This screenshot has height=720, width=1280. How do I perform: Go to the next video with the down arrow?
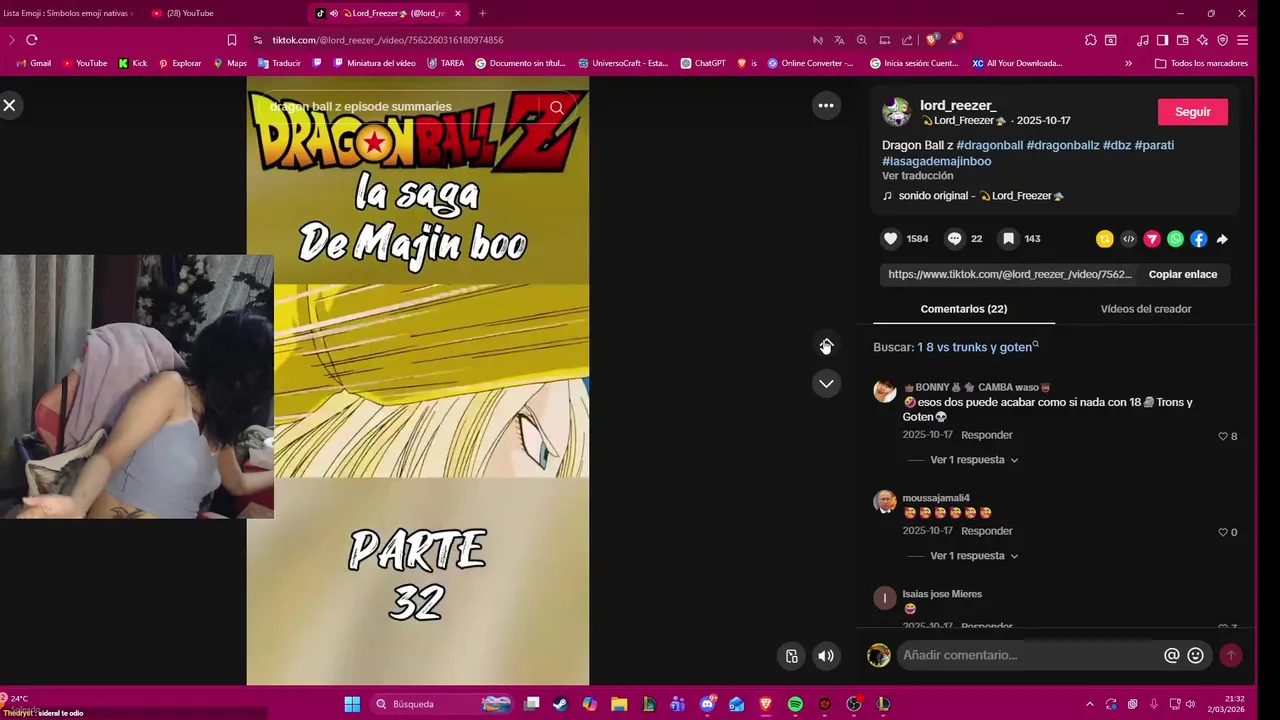pos(826,383)
